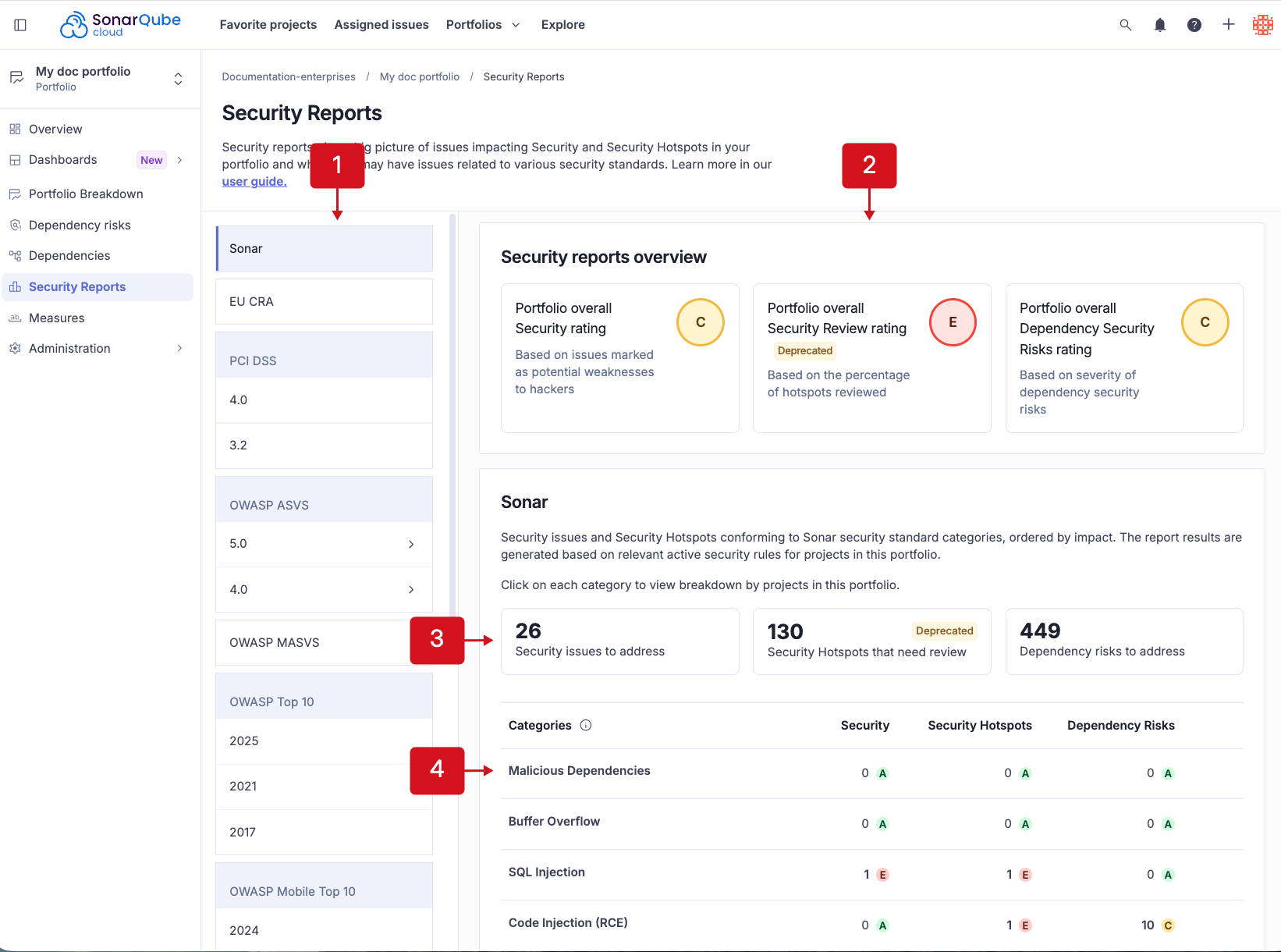Screen dimensions: 1281x952
Task: Click the C rating for Code Injection Dependency Risks
Action: pos(1168,925)
